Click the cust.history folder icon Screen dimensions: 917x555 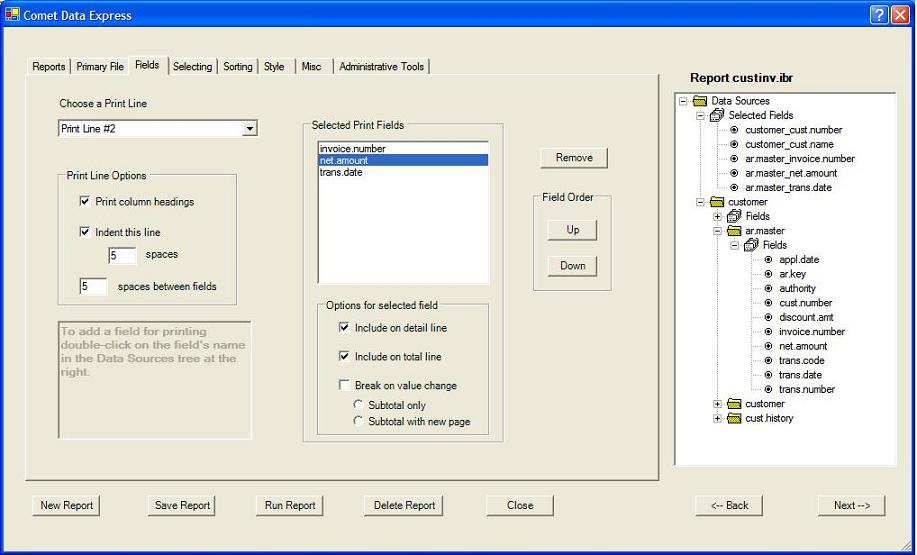[x=734, y=418]
